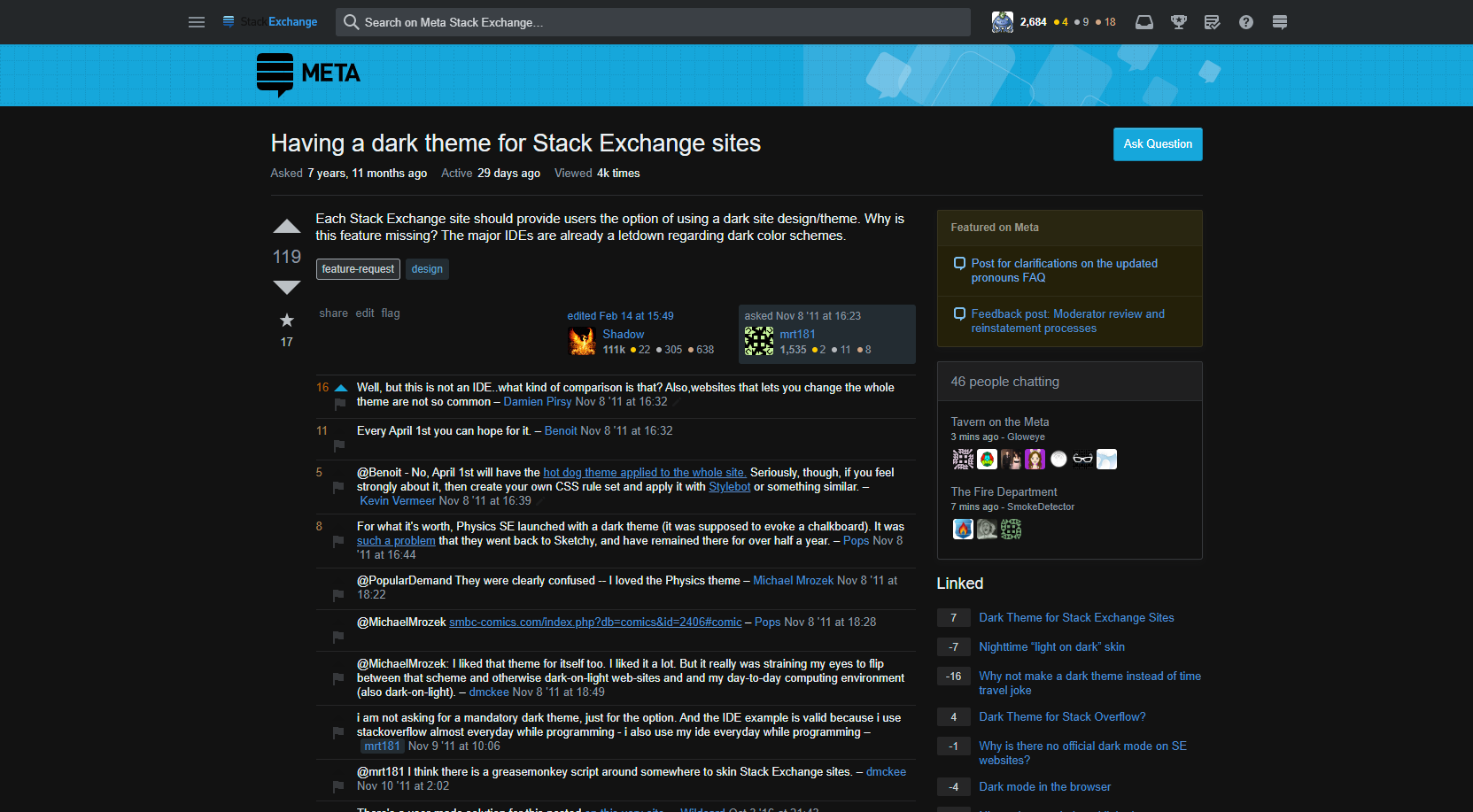
Task: Open the hamburger menu in top bar
Action: point(197,22)
